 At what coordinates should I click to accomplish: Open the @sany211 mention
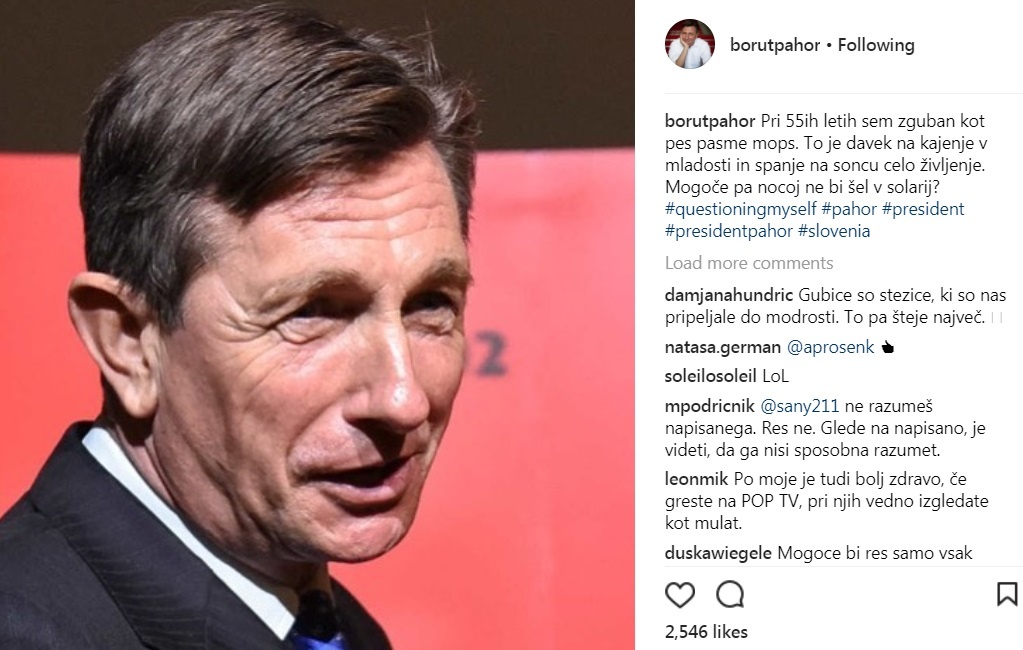tap(799, 406)
